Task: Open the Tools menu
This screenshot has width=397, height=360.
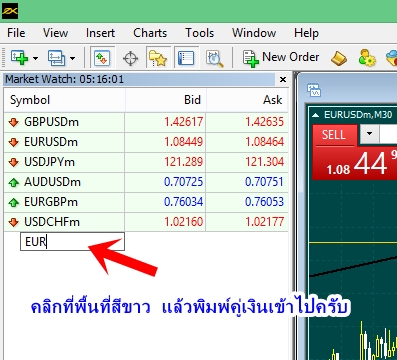Action: point(200,33)
